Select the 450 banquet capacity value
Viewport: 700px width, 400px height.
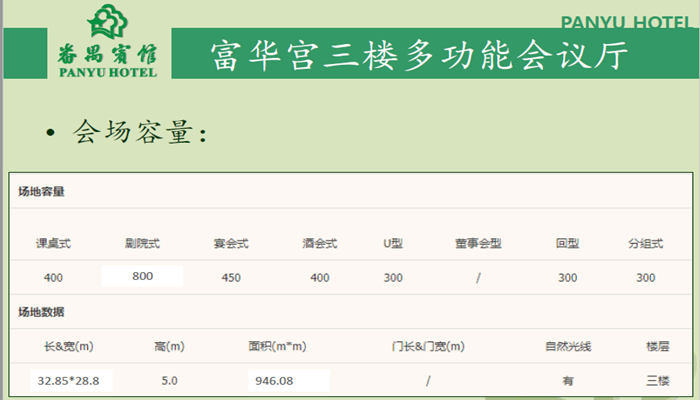point(231,277)
